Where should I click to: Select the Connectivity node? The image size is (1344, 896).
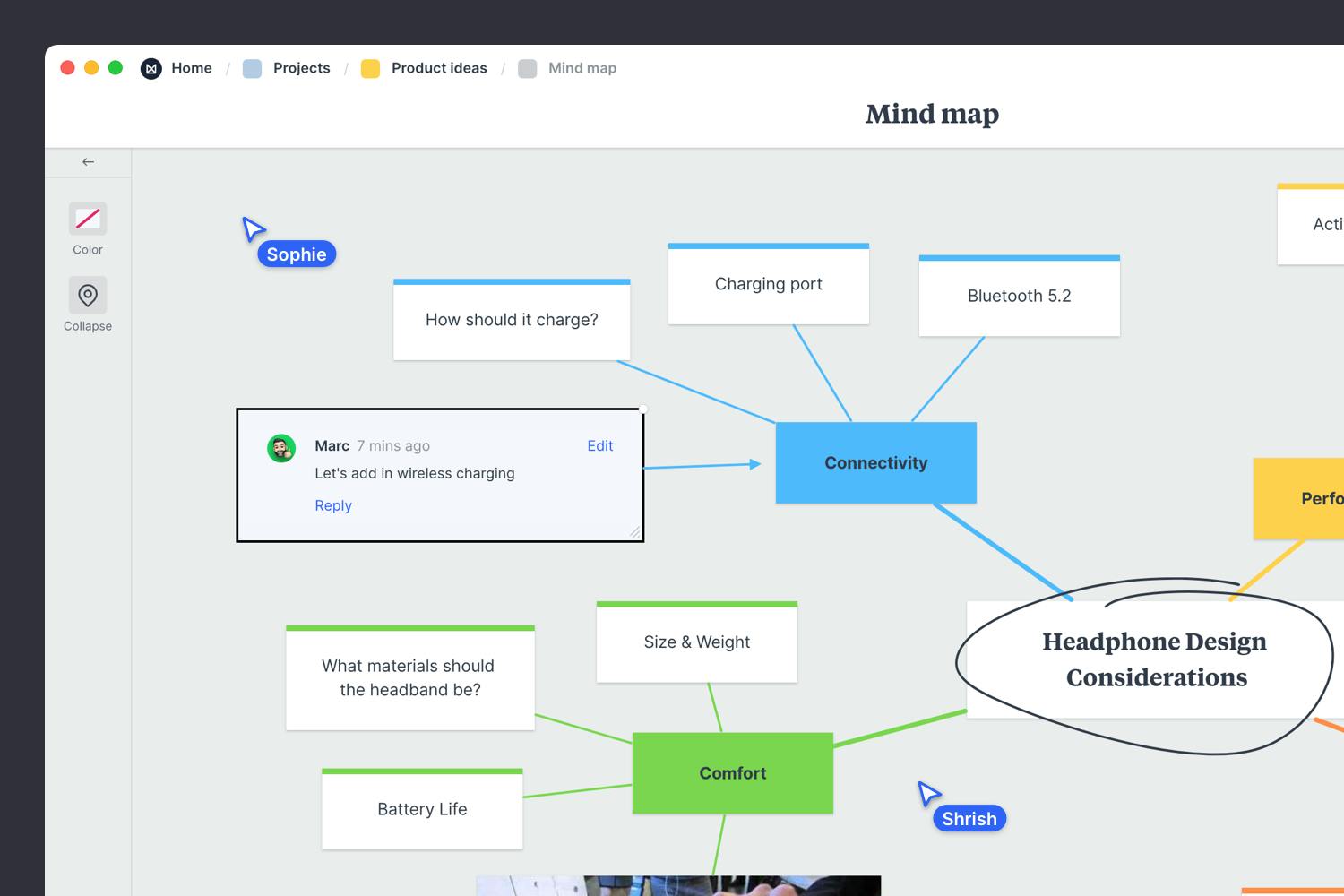click(x=875, y=462)
